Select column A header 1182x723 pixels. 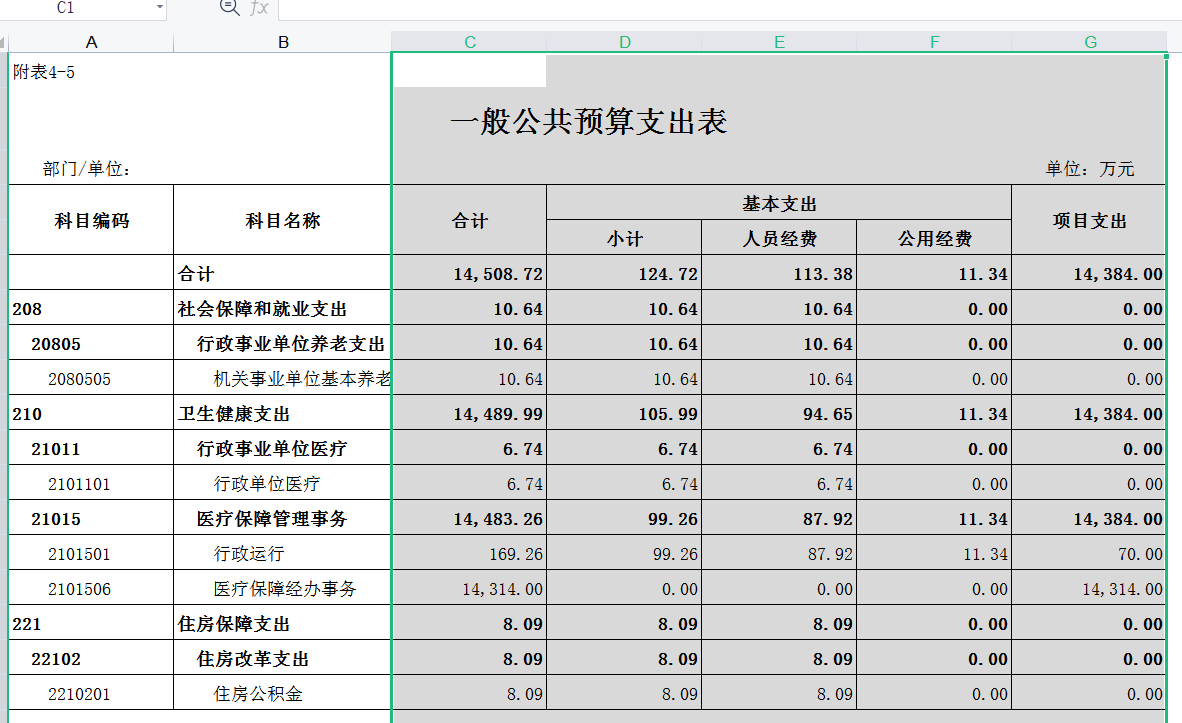(x=91, y=42)
